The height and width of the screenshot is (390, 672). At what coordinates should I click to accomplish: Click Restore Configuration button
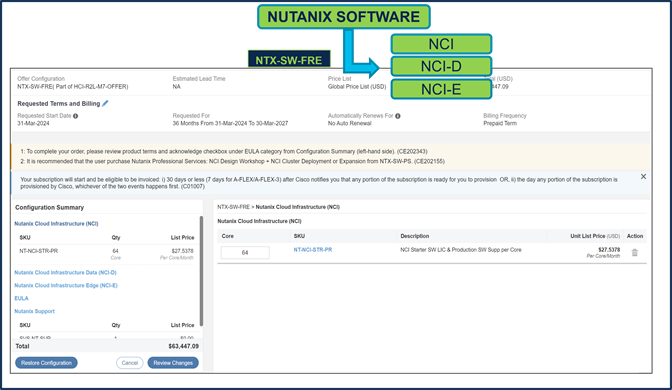pos(46,363)
